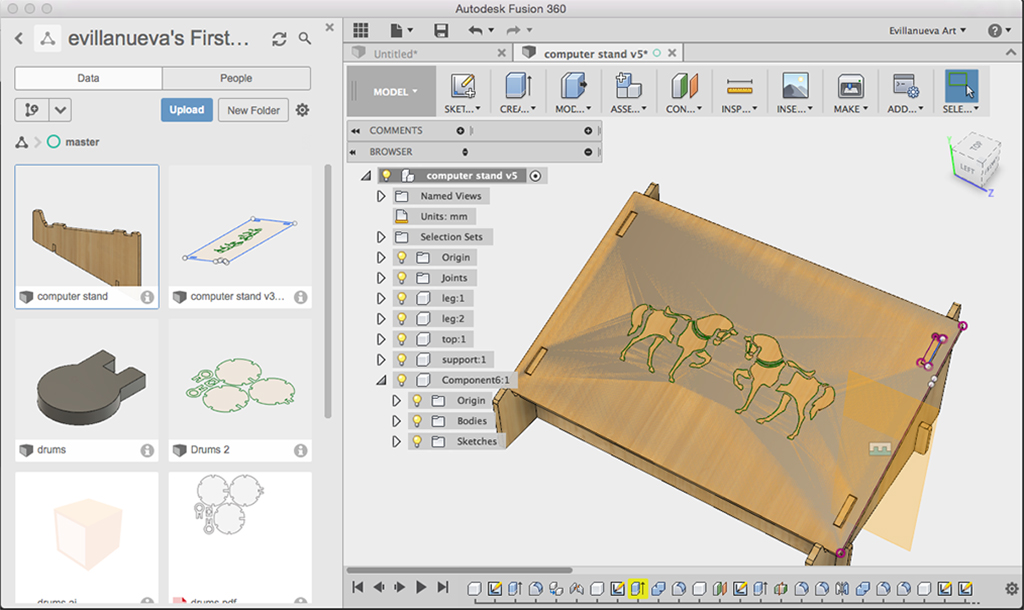
Task: Jump to the timeline end
Action: (443, 587)
